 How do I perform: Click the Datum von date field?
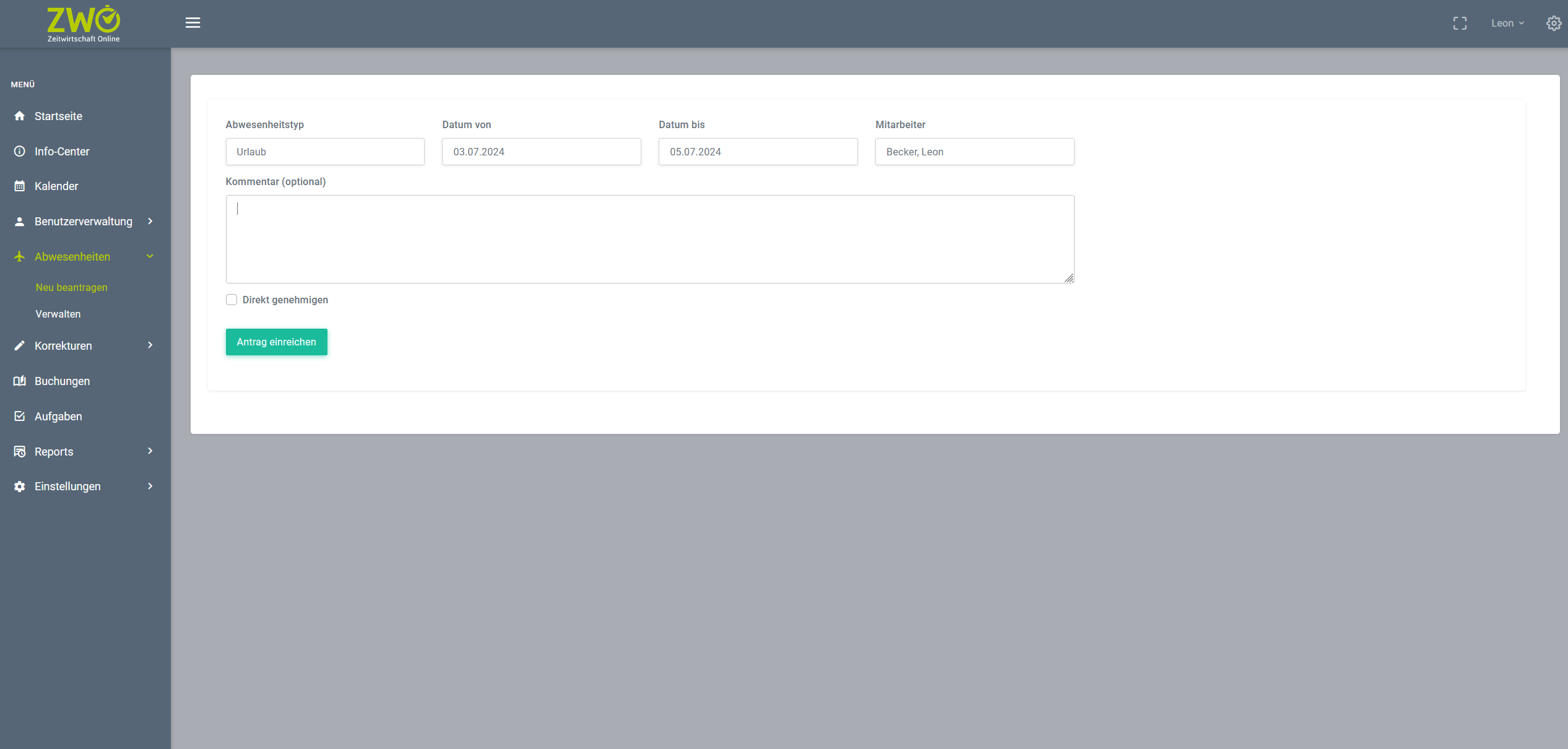541,152
